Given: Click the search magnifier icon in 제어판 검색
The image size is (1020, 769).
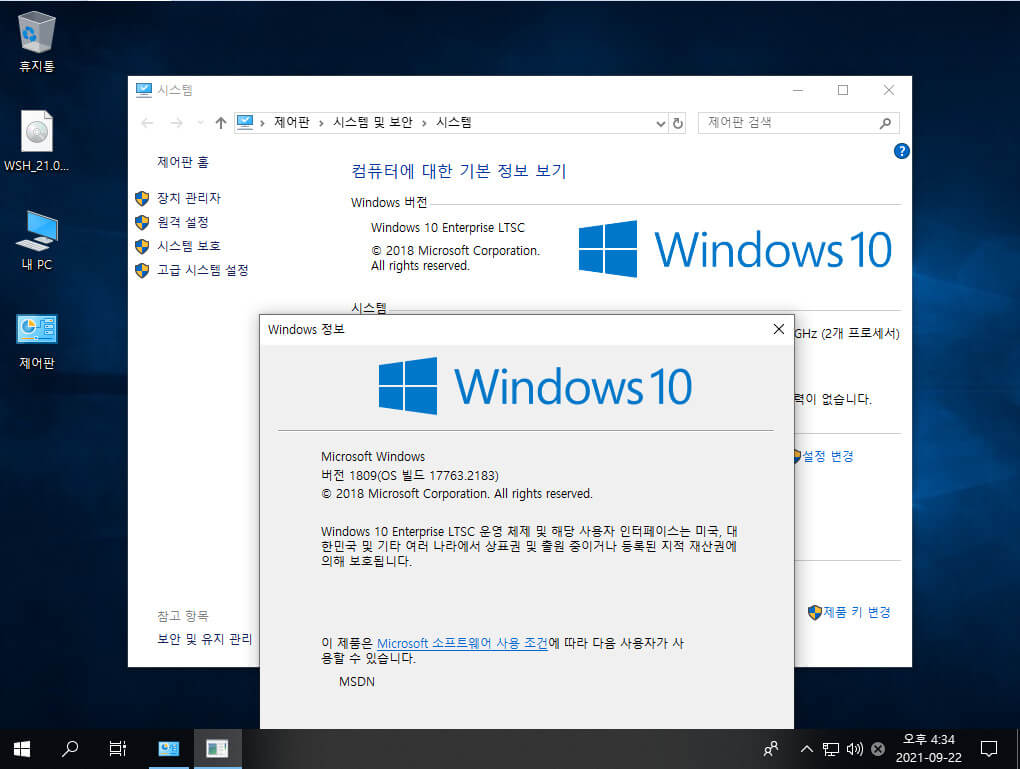Looking at the screenshot, I should point(885,123).
